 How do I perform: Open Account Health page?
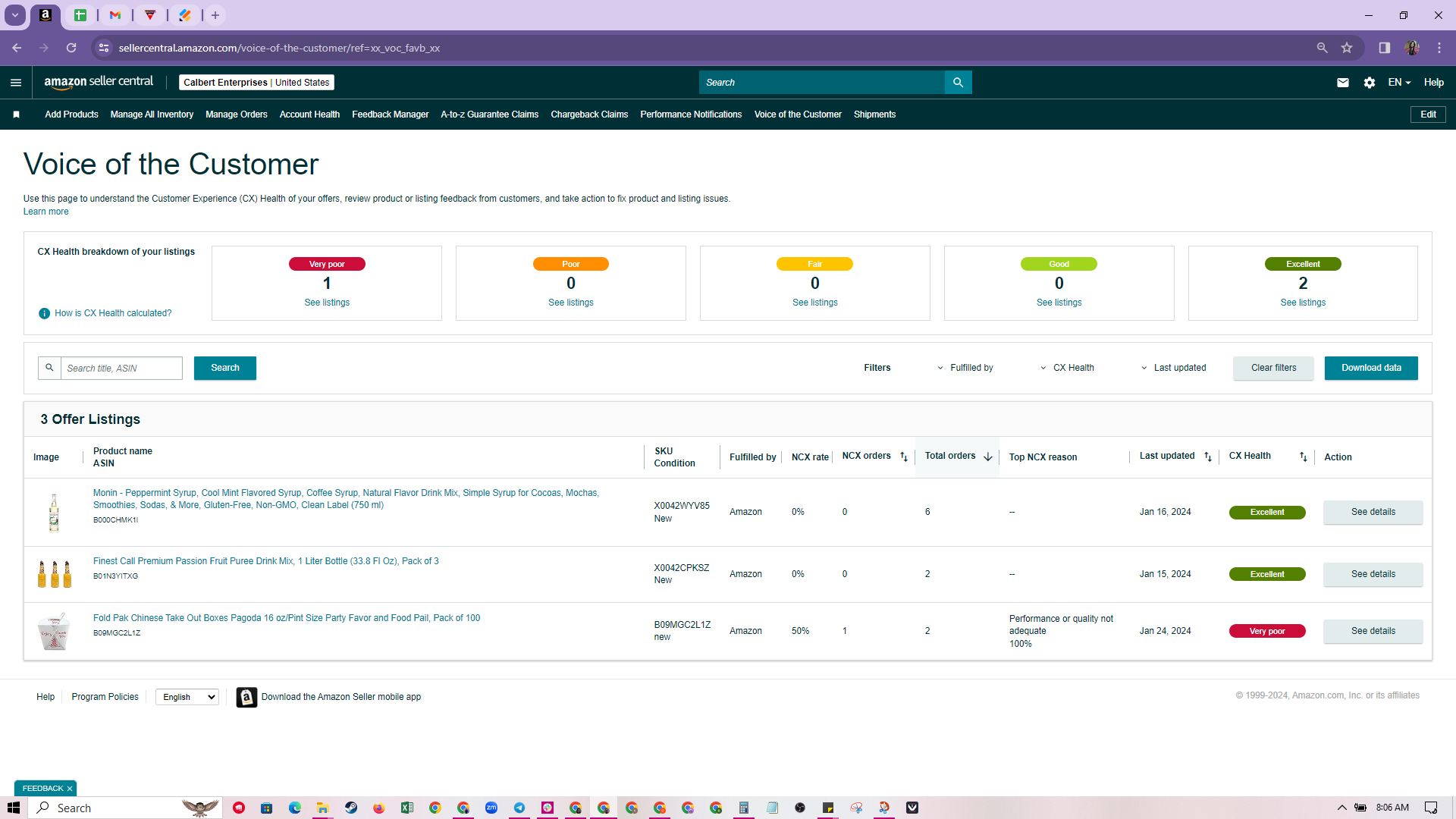[x=309, y=115]
